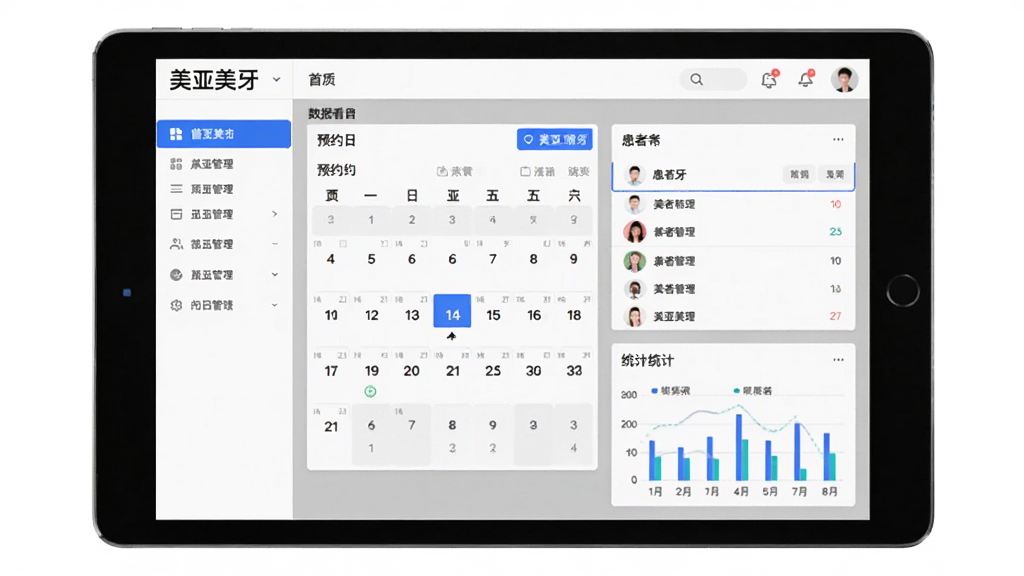Viewport: 1024px width, 576px height.
Task: Expand the chevron on the pie-icon sidebar row
Action: (x=275, y=275)
